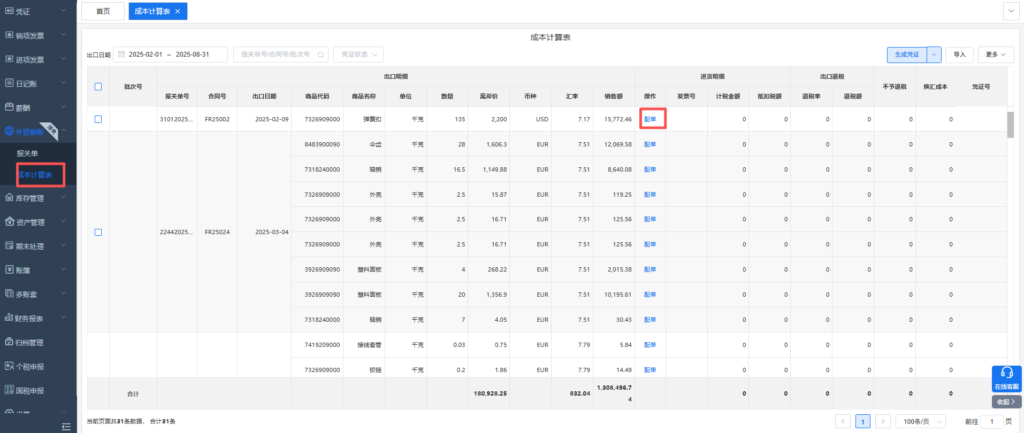This screenshot has width=1024, height=433.
Task: Click the 薪酬 sidebar icon
Action: [x=8, y=107]
